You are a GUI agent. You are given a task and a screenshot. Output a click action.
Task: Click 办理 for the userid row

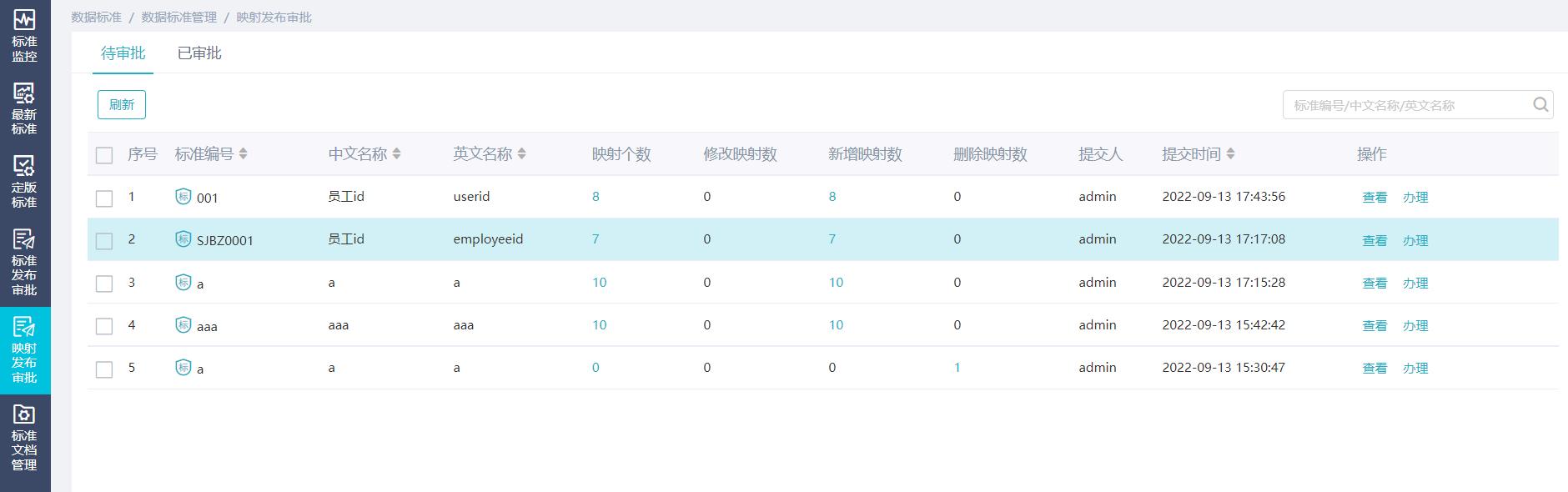(x=1415, y=198)
